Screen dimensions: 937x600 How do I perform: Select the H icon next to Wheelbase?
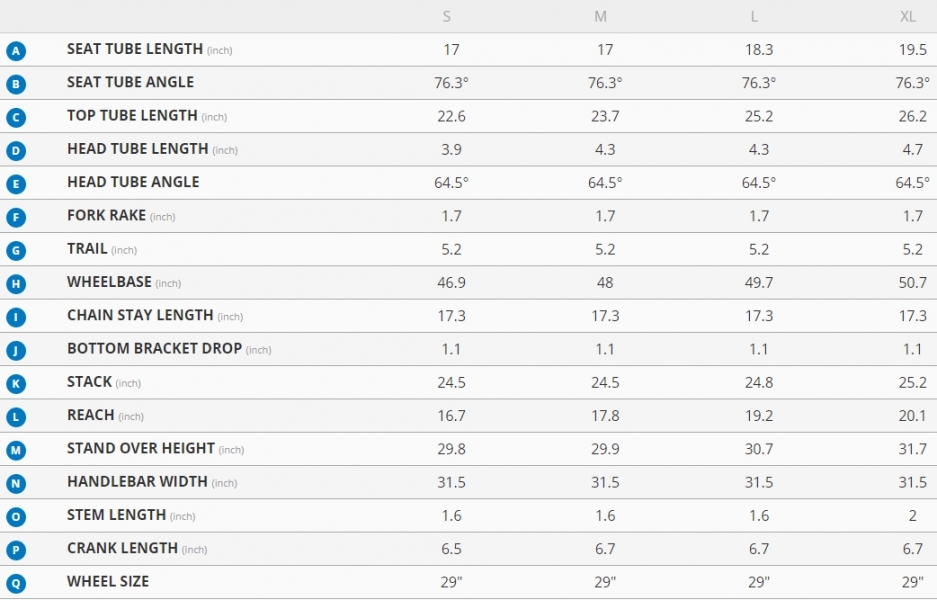pyautogui.click(x=16, y=283)
